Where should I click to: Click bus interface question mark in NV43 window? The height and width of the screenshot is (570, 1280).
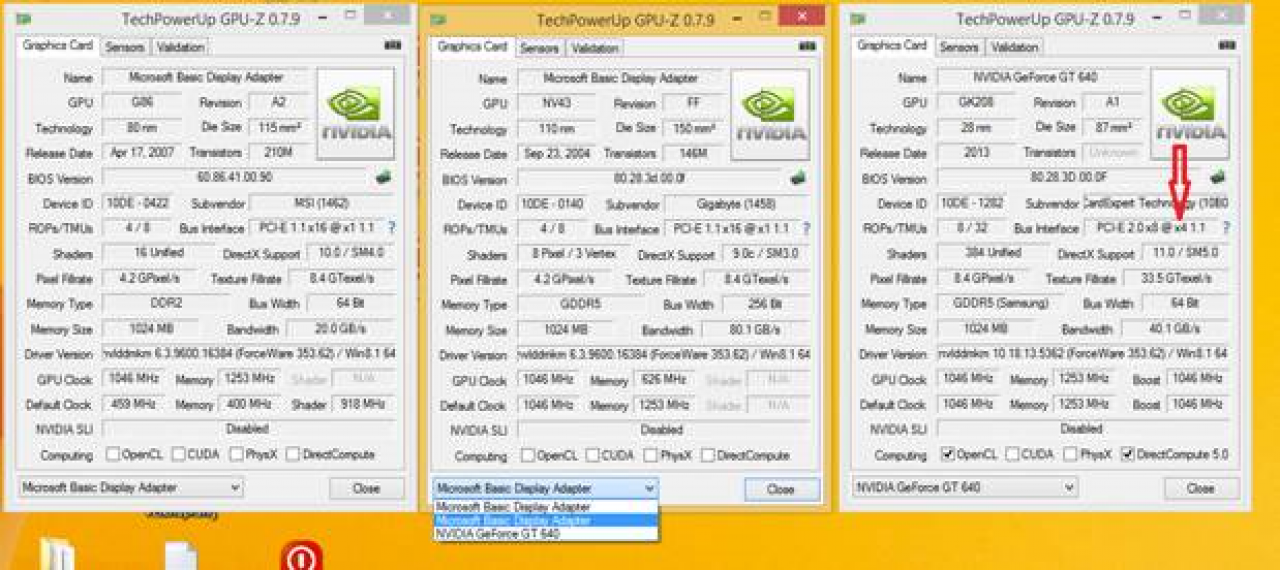tap(806, 229)
